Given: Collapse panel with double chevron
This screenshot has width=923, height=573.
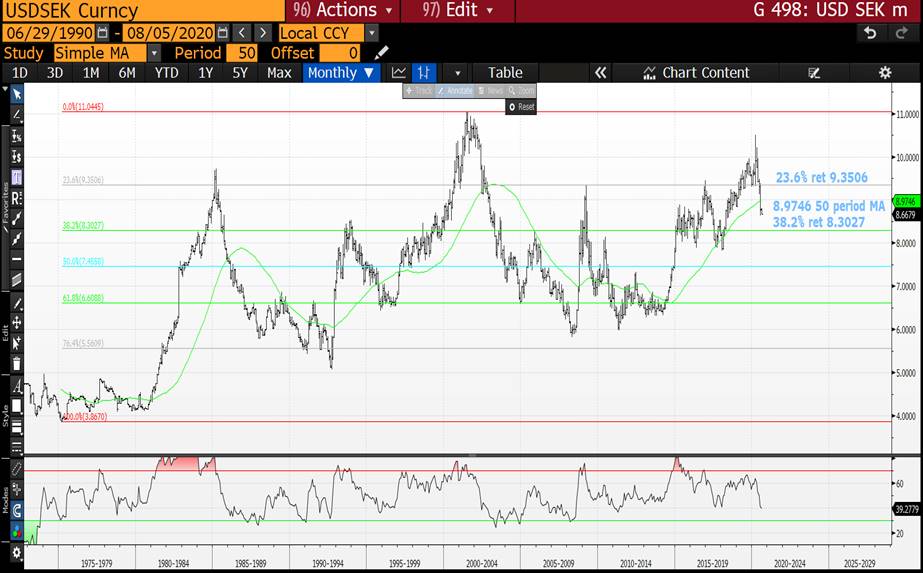Looking at the screenshot, I should click(600, 72).
